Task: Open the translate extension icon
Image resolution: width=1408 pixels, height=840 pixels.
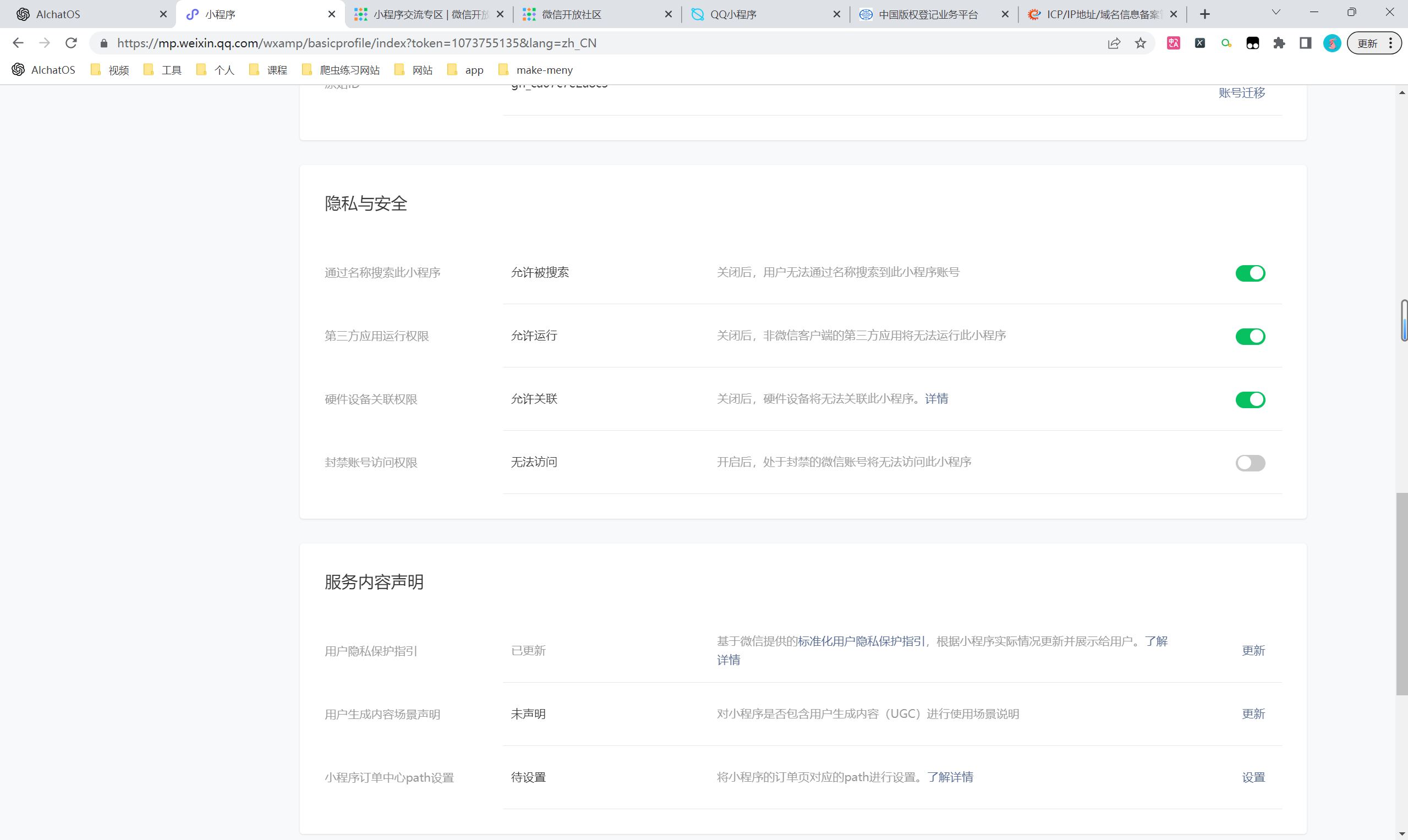Action: pyautogui.click(x=1173, y=43)
